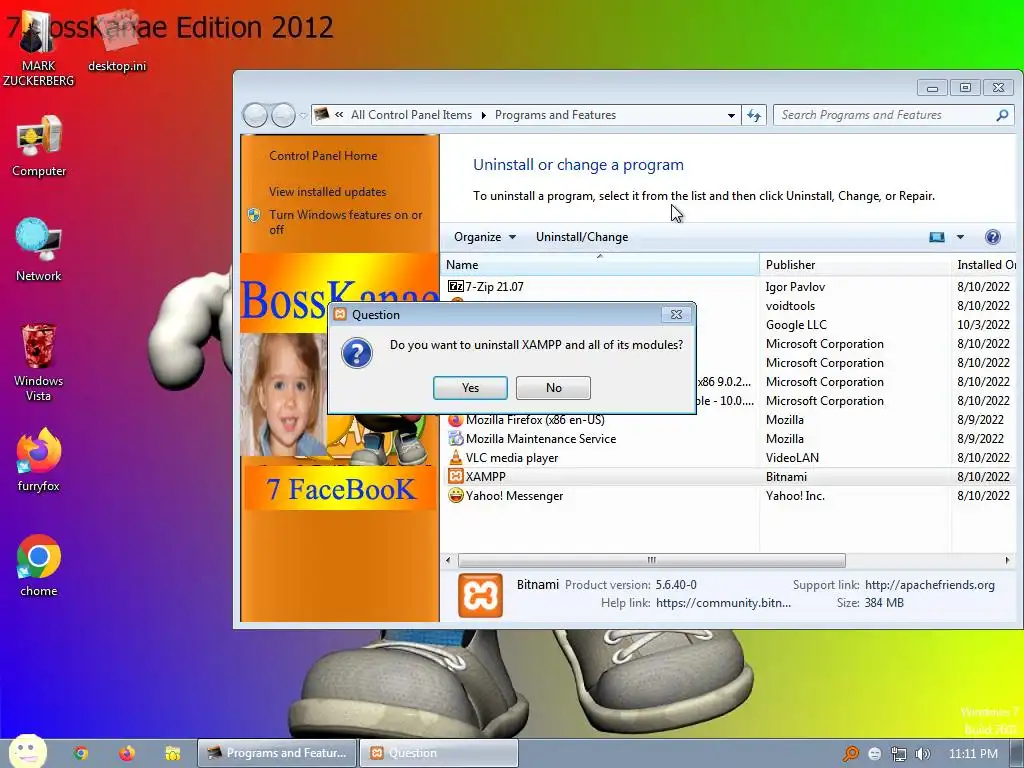The width and height of the screenshot is (1024, 768).
Task: Select the desktop.ini file icon
Action: point(118,40)
